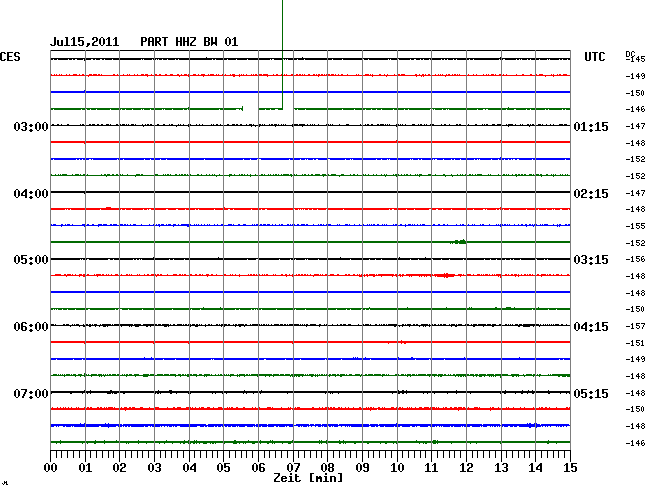
Task: Click the 04:00 CES time label
Action: pos(31,193)
